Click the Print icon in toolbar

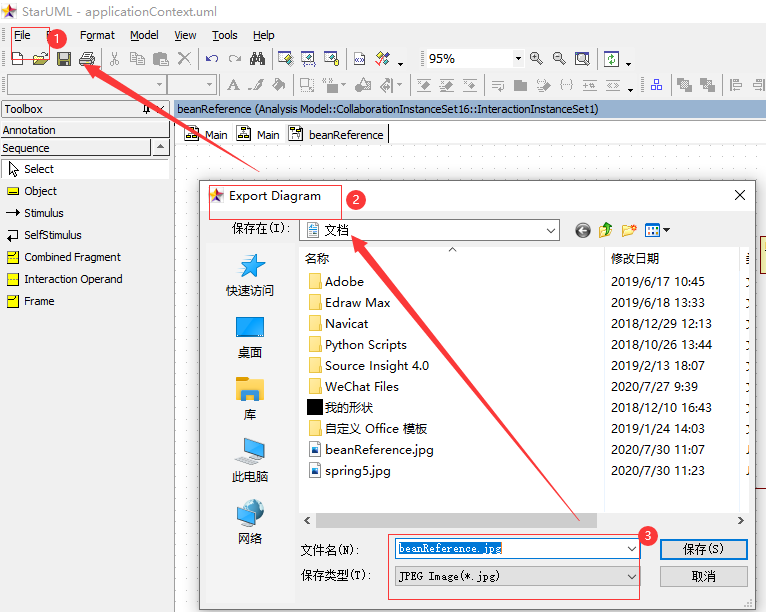tap(87, 59)
